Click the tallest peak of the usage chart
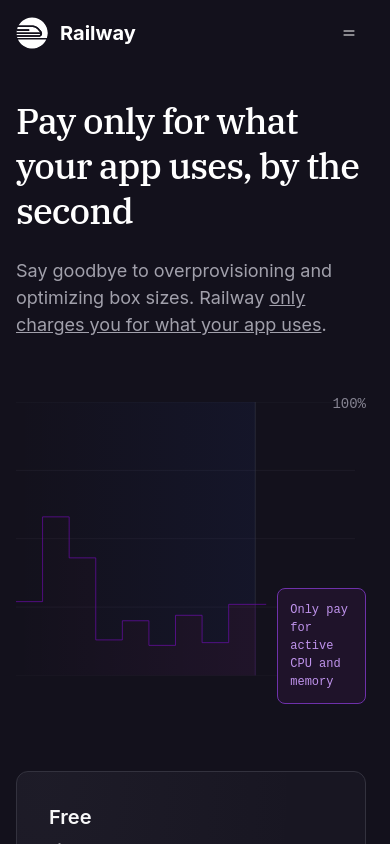The height and width of the screenshot is (844, 390). [x=56, y=517]
